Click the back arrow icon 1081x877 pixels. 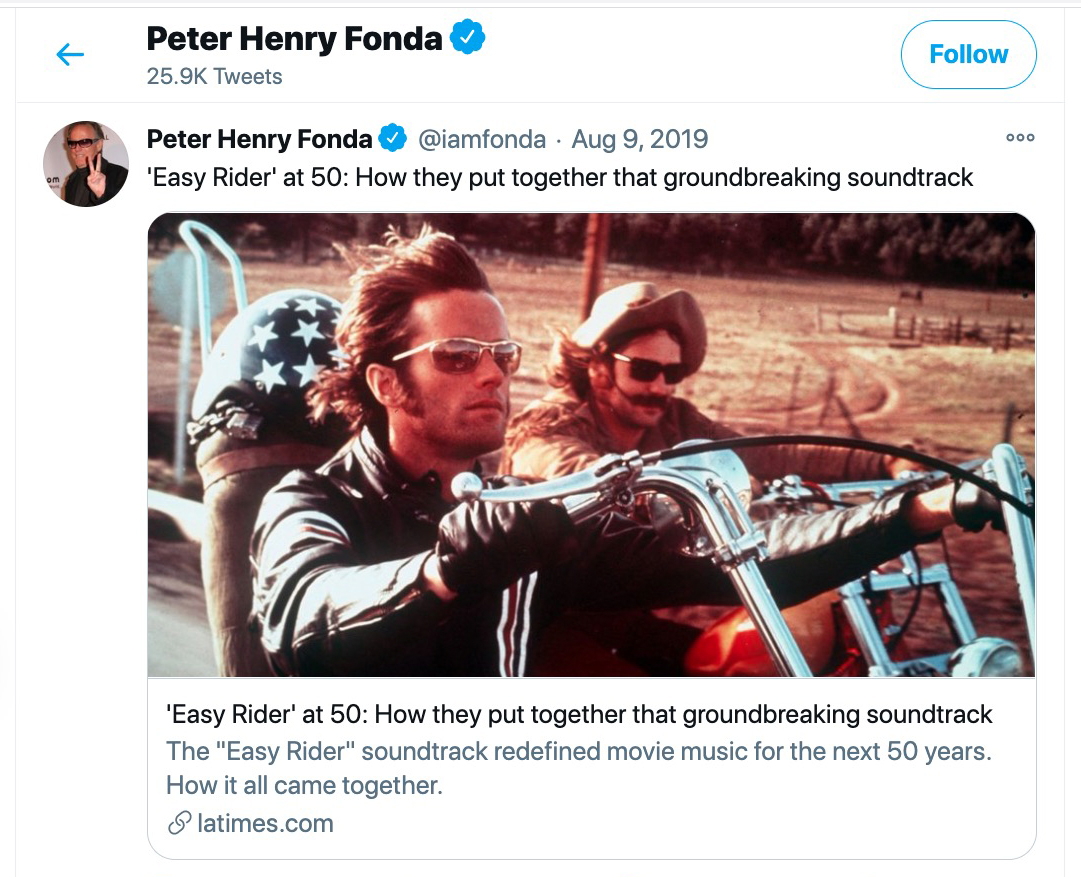pos(70,55)
